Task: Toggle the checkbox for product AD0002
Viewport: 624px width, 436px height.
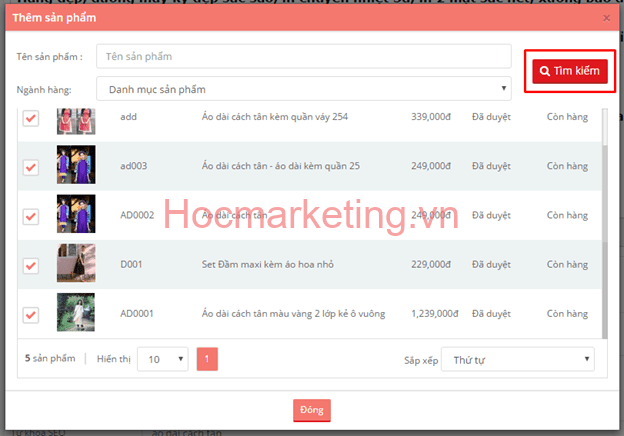Action: [x=31, y=214]
